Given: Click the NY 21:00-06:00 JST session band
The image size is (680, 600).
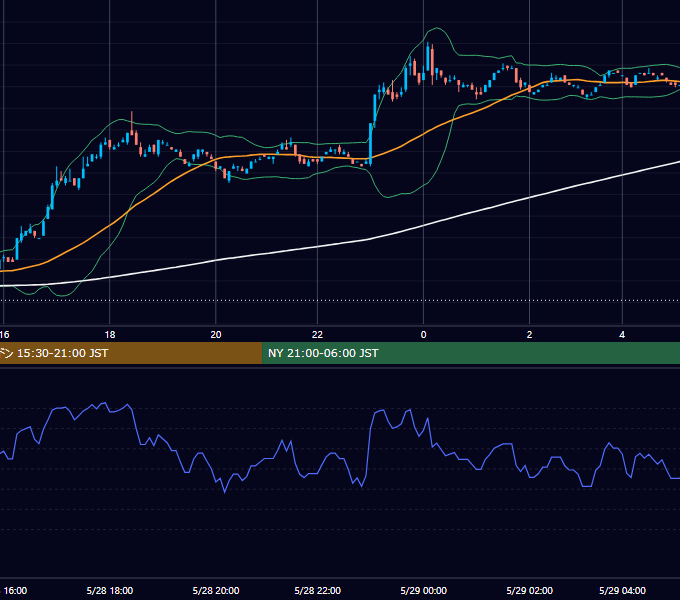Looking at the screenshot, I should [471, 353].
